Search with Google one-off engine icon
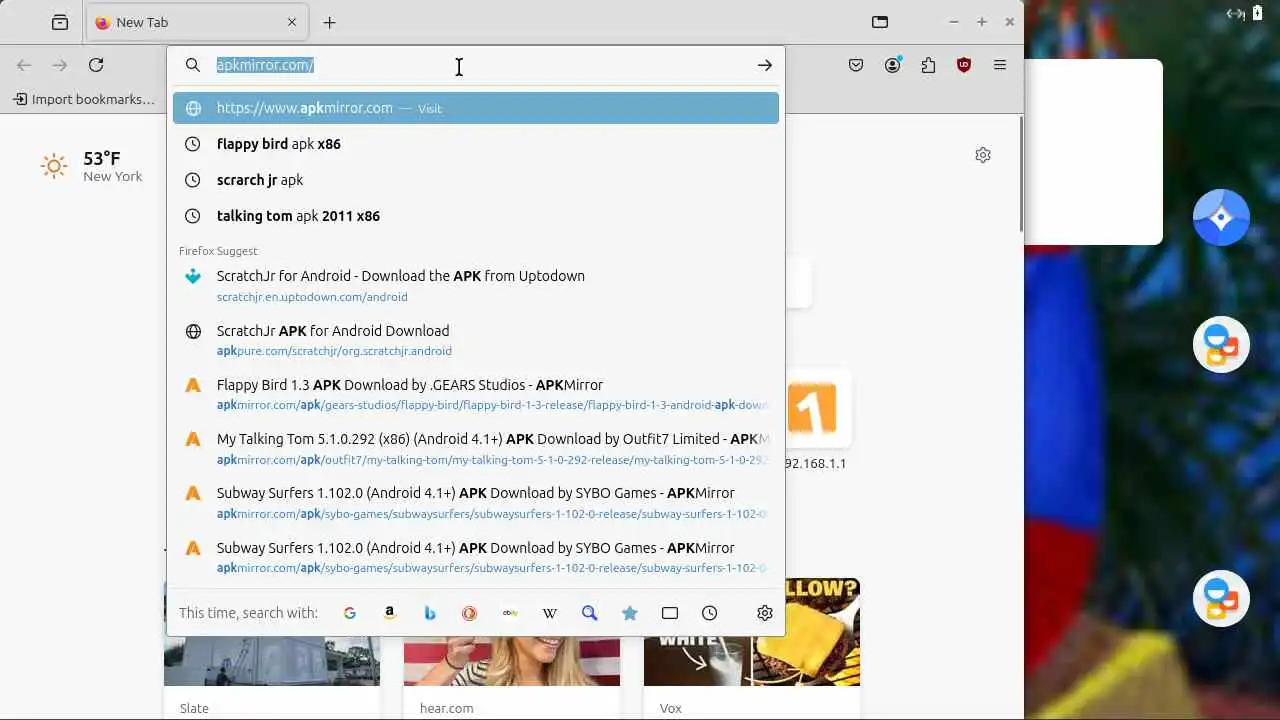 350,613
